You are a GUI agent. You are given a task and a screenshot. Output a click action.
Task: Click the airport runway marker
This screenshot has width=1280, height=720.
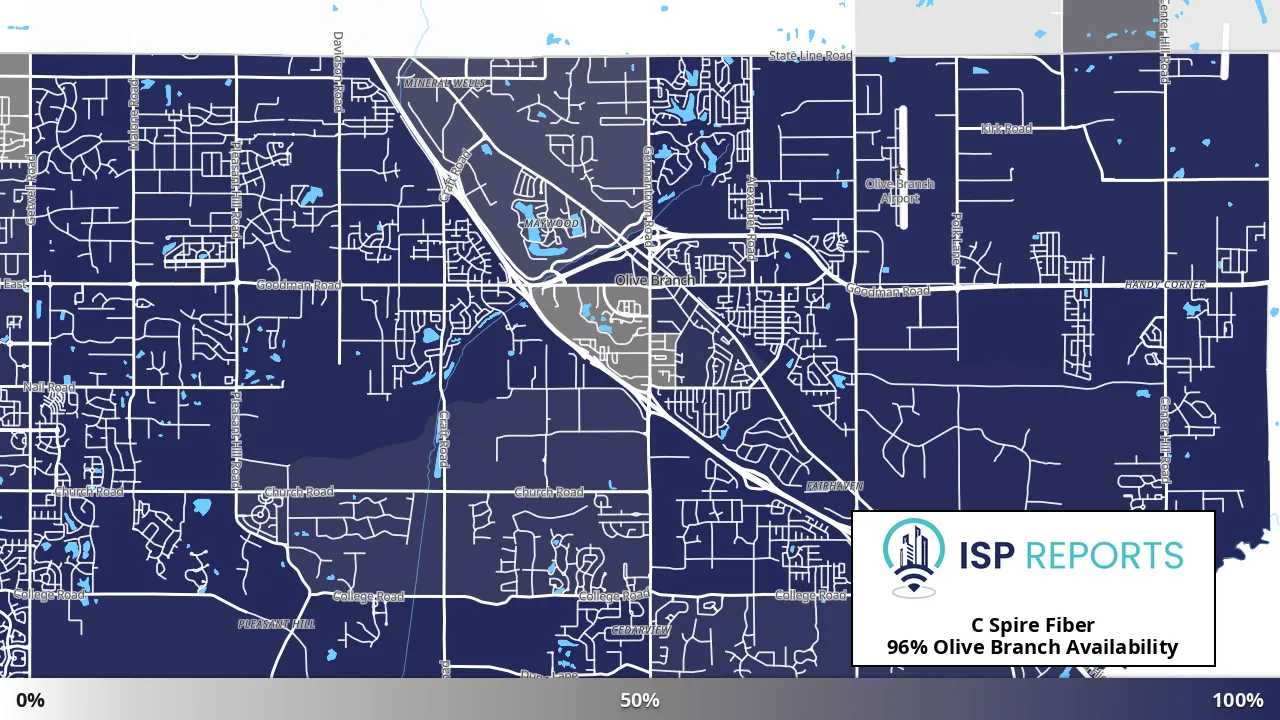[902, 167]
